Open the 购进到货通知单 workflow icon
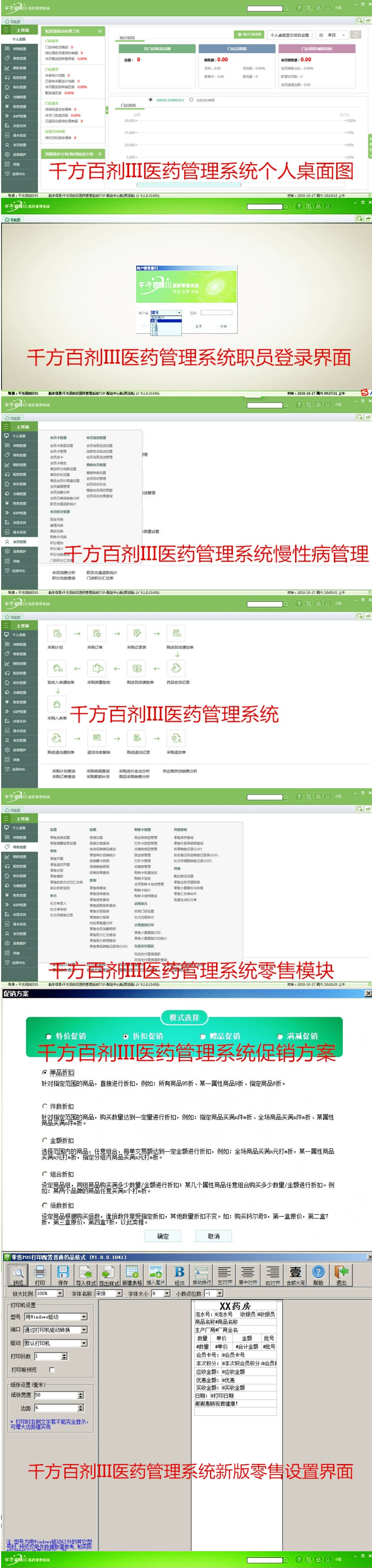This screenshot has width=372, height=1568. 176,634
